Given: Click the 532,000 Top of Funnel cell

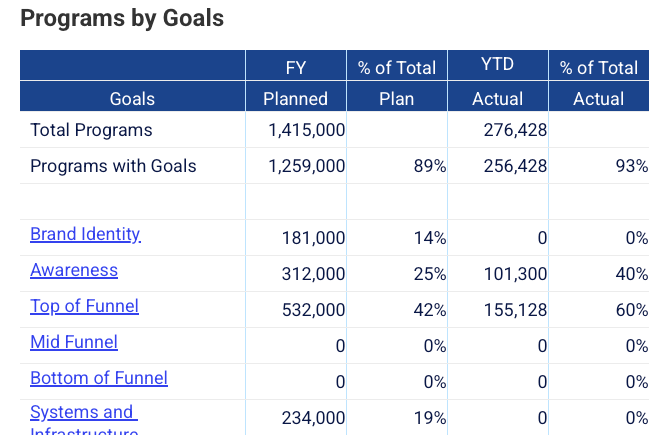Looking at the screenshot, I should [x=314, y=310].
